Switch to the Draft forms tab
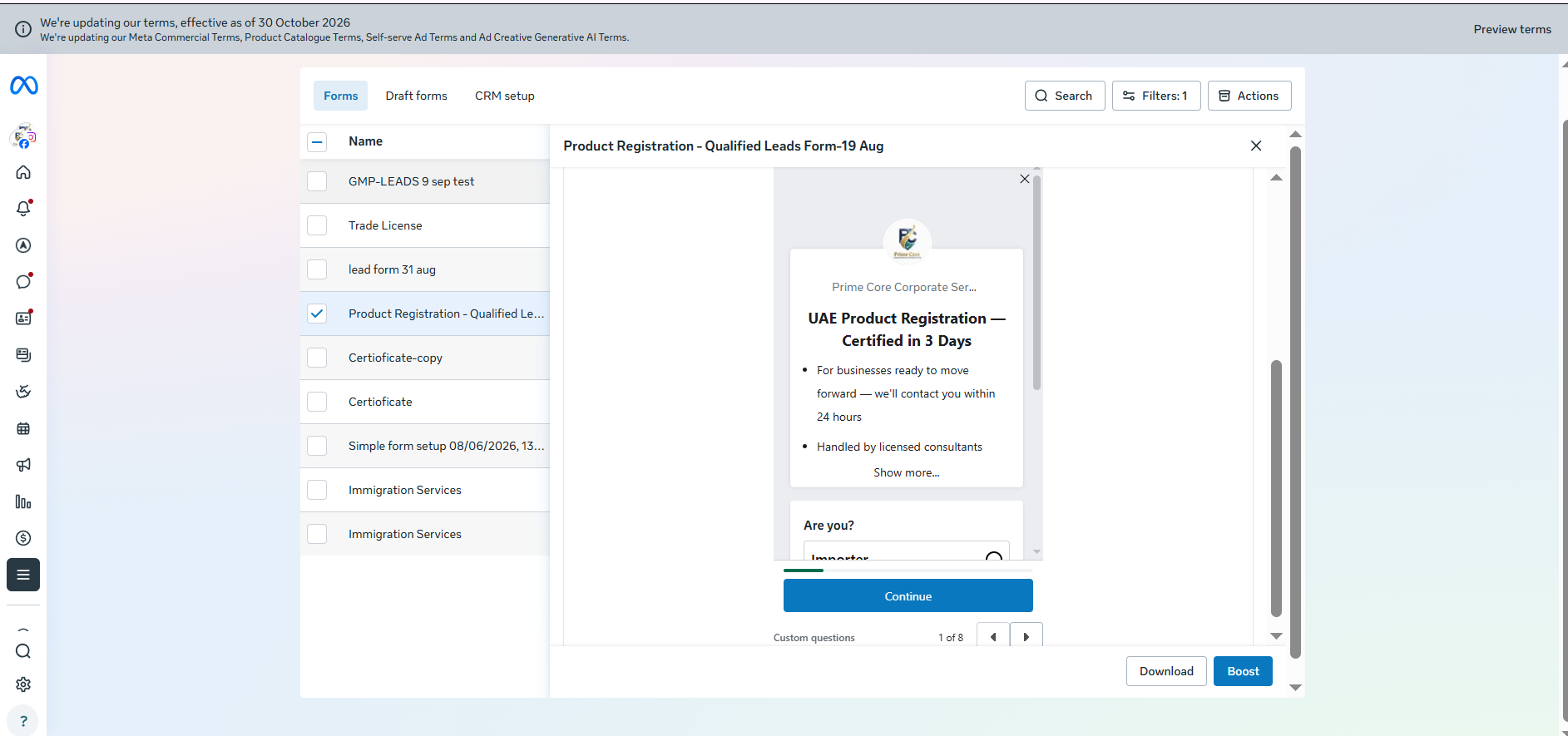 pos(417,96)
